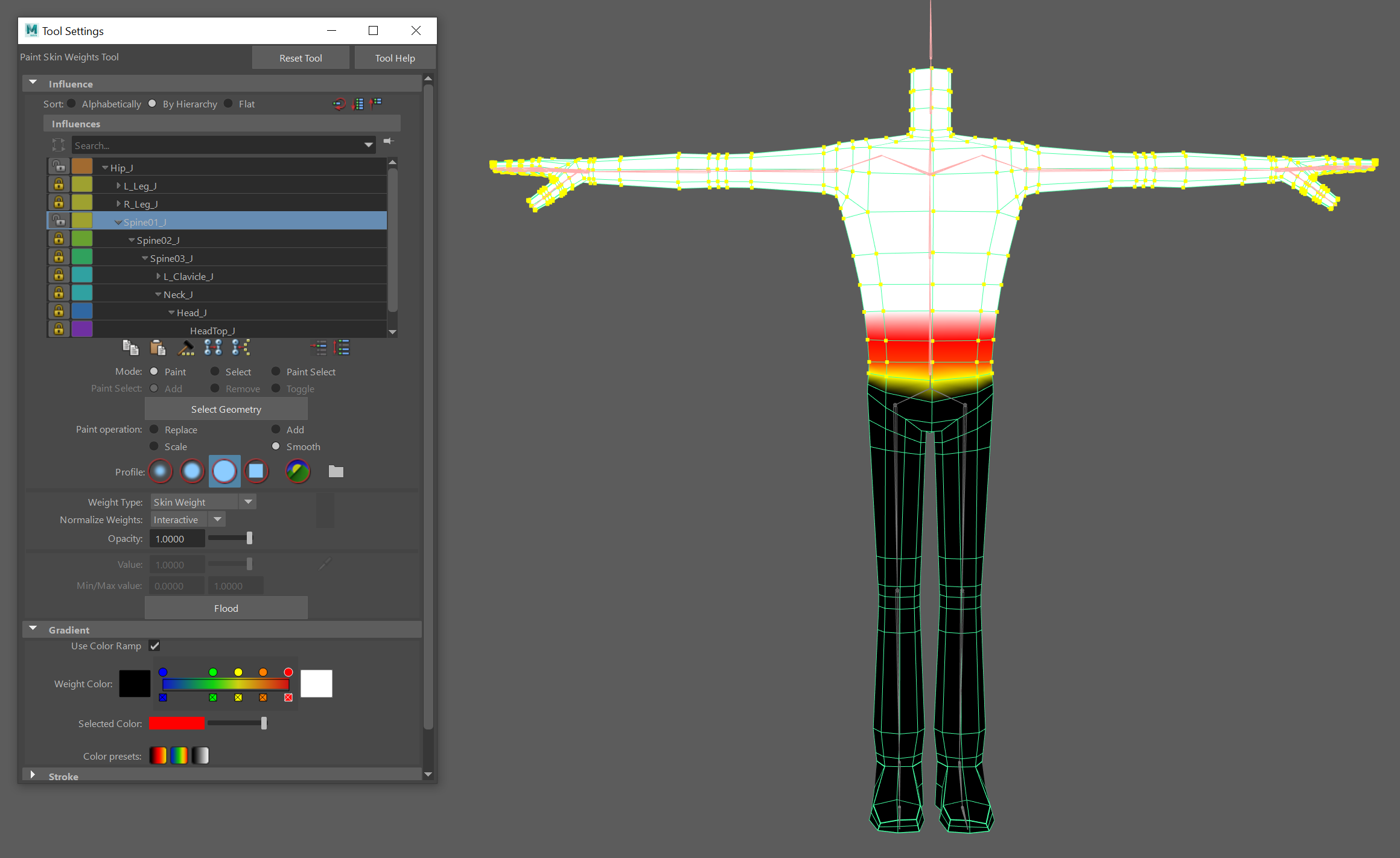The width and height of the screenshot is (1400, 858).
Task: Click the Weight Hammer icon
Action: tap(186, 348)
